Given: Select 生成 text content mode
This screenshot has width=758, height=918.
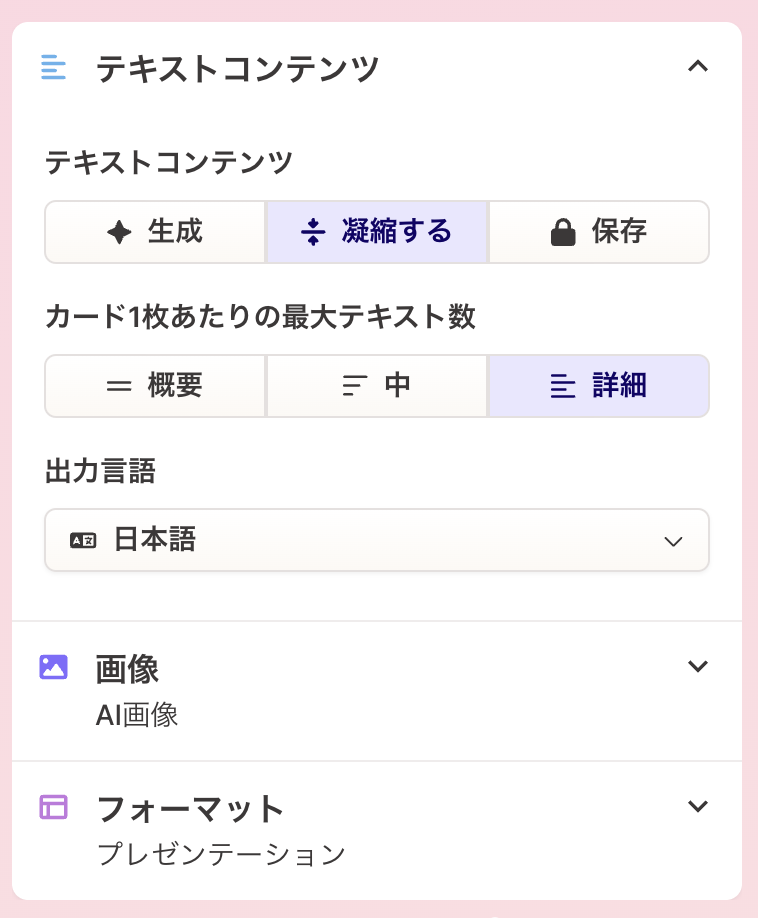Looking at the screenshot, I should [156, 232].
